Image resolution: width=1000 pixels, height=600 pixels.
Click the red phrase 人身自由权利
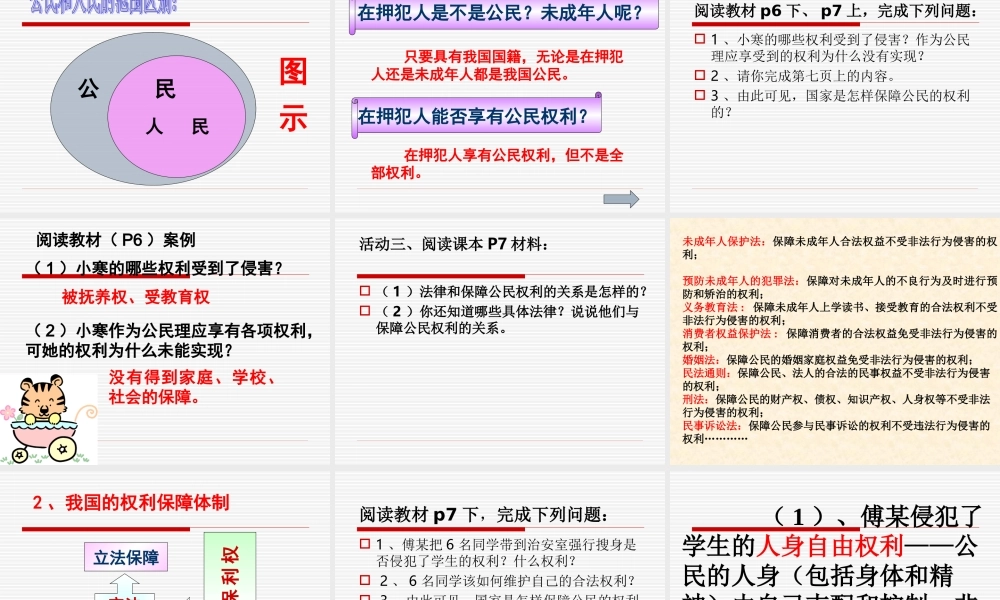click(830, 546)
